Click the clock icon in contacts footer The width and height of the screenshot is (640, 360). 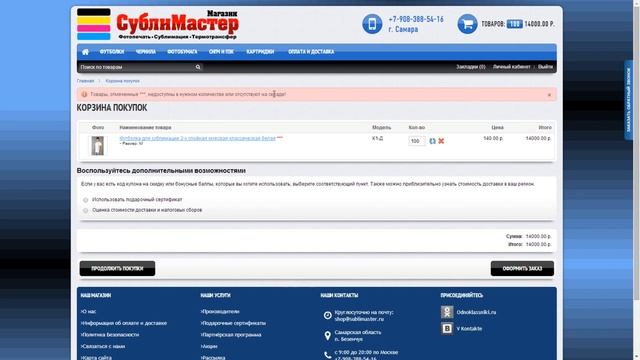pos(327,315)
